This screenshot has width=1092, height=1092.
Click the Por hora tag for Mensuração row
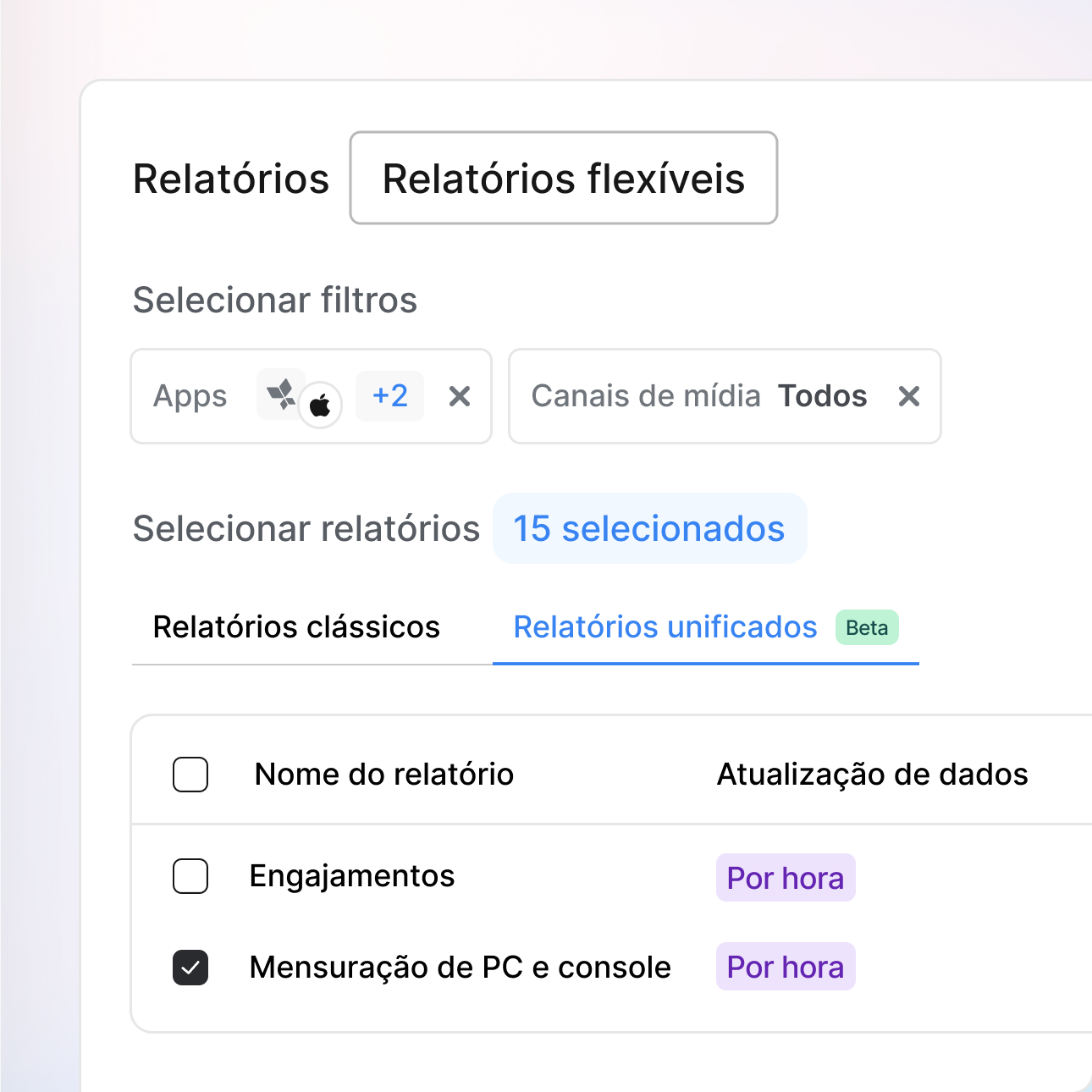click(x=786, y=967)
